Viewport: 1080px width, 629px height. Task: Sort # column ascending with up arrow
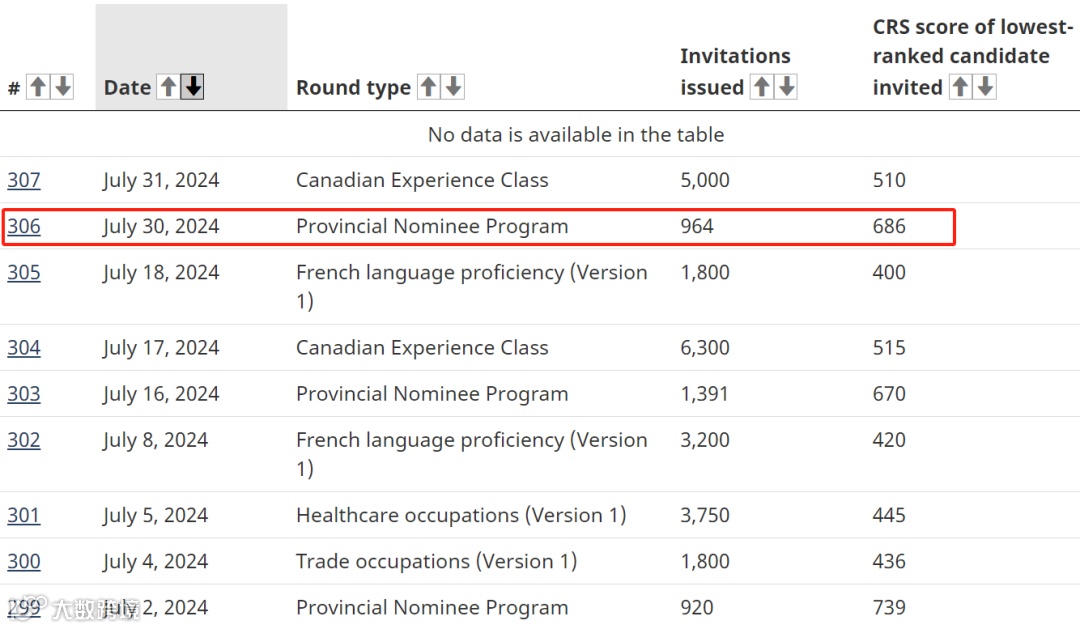(38, 87)
